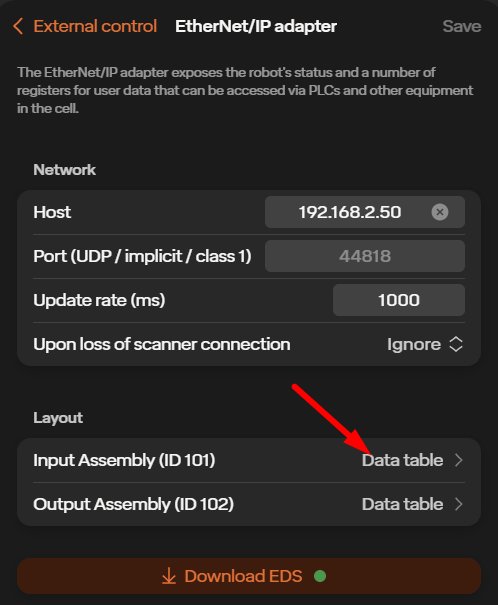Viewport: 498px width, 605px height.
Task: Download the EDS file
Action: point(249,576)
